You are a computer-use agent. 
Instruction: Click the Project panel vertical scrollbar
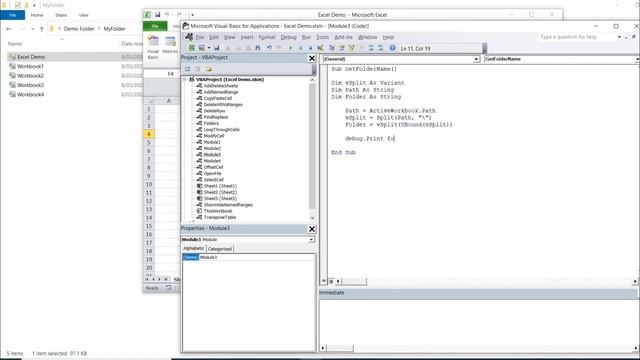click(312, 147)
